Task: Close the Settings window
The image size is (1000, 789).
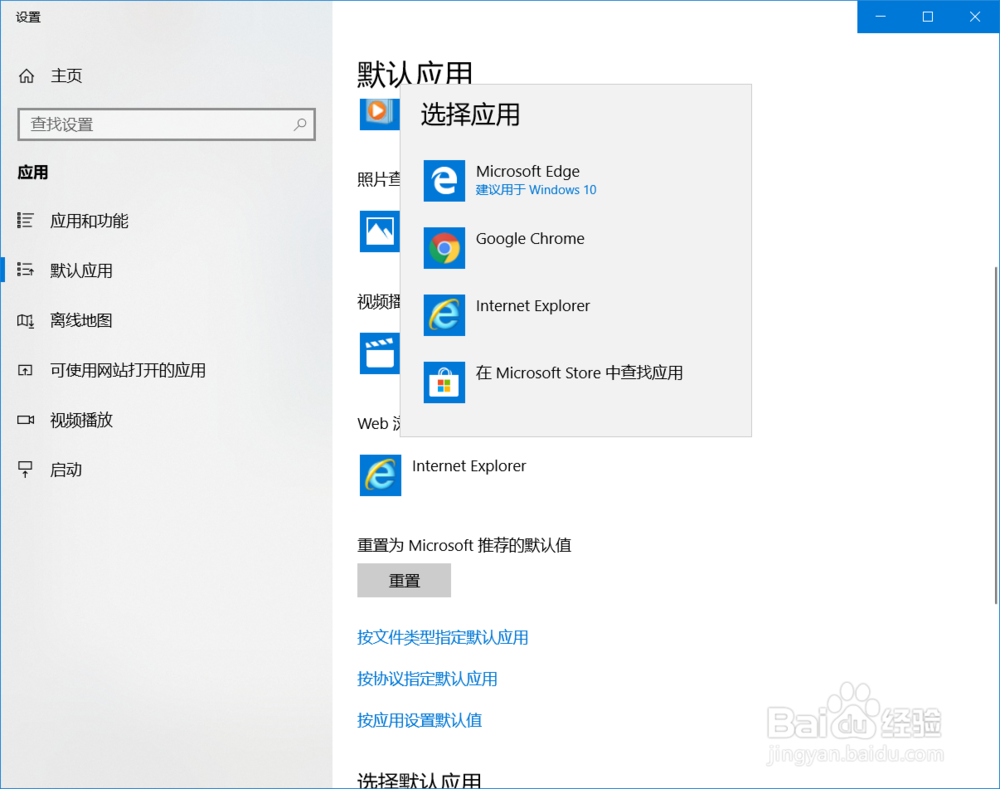Action: (975, 17)
